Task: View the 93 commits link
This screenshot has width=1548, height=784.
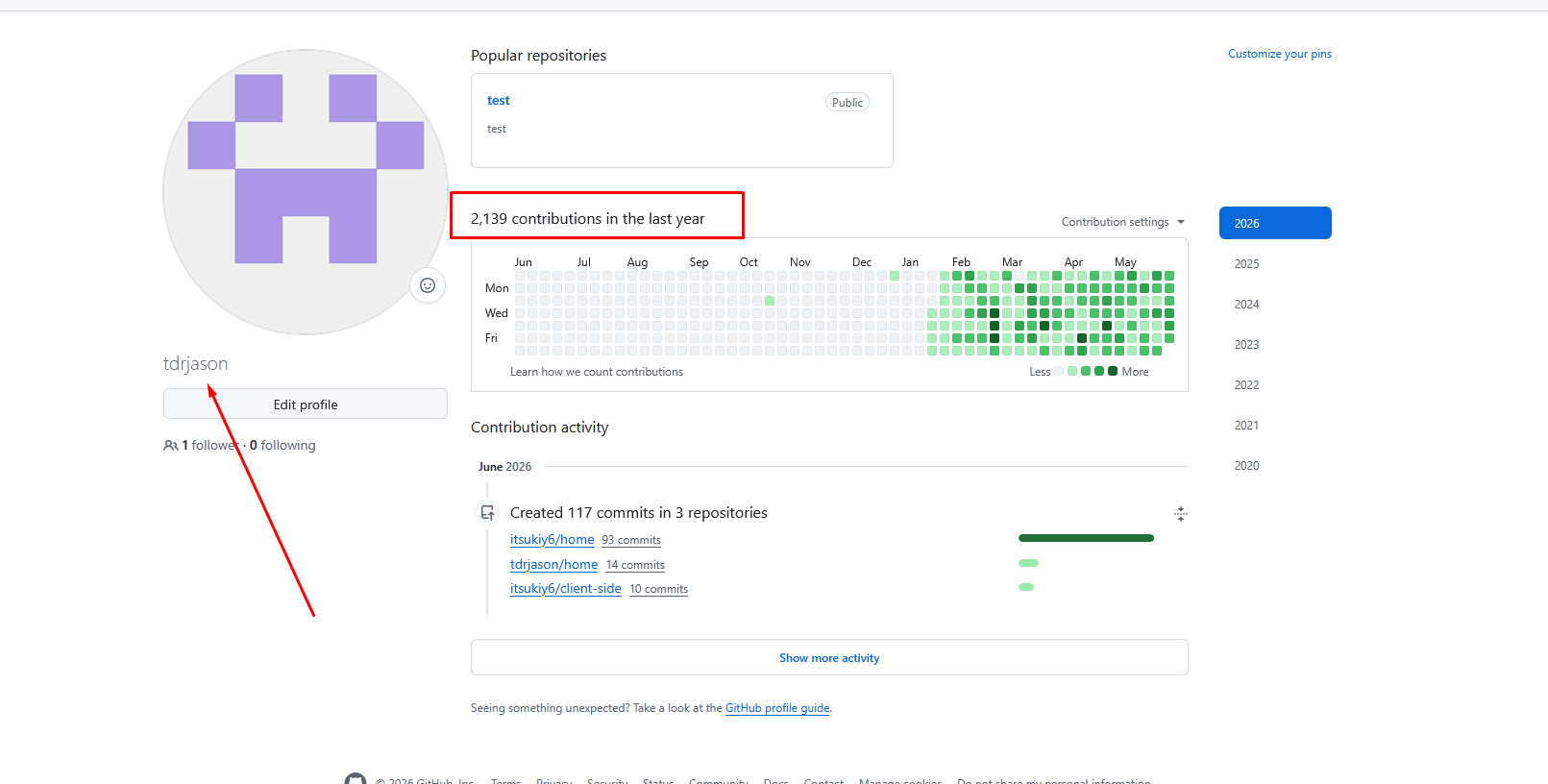Action: point(631,540)
